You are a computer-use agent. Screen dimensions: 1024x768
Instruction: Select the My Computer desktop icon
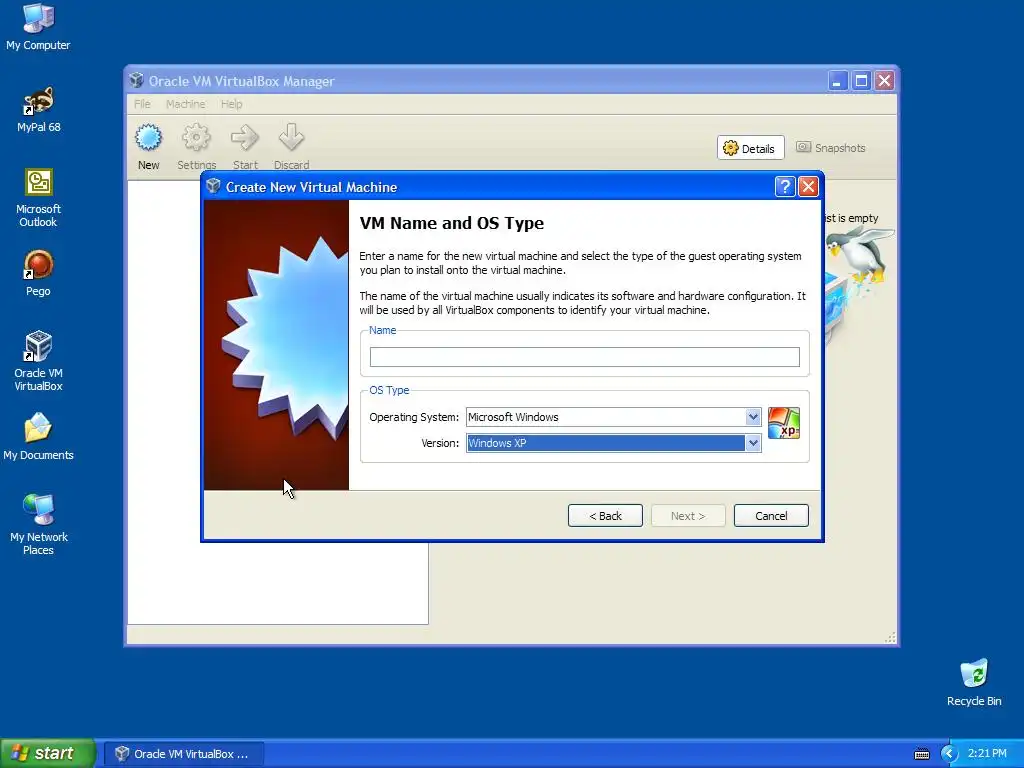click(38, 27)
